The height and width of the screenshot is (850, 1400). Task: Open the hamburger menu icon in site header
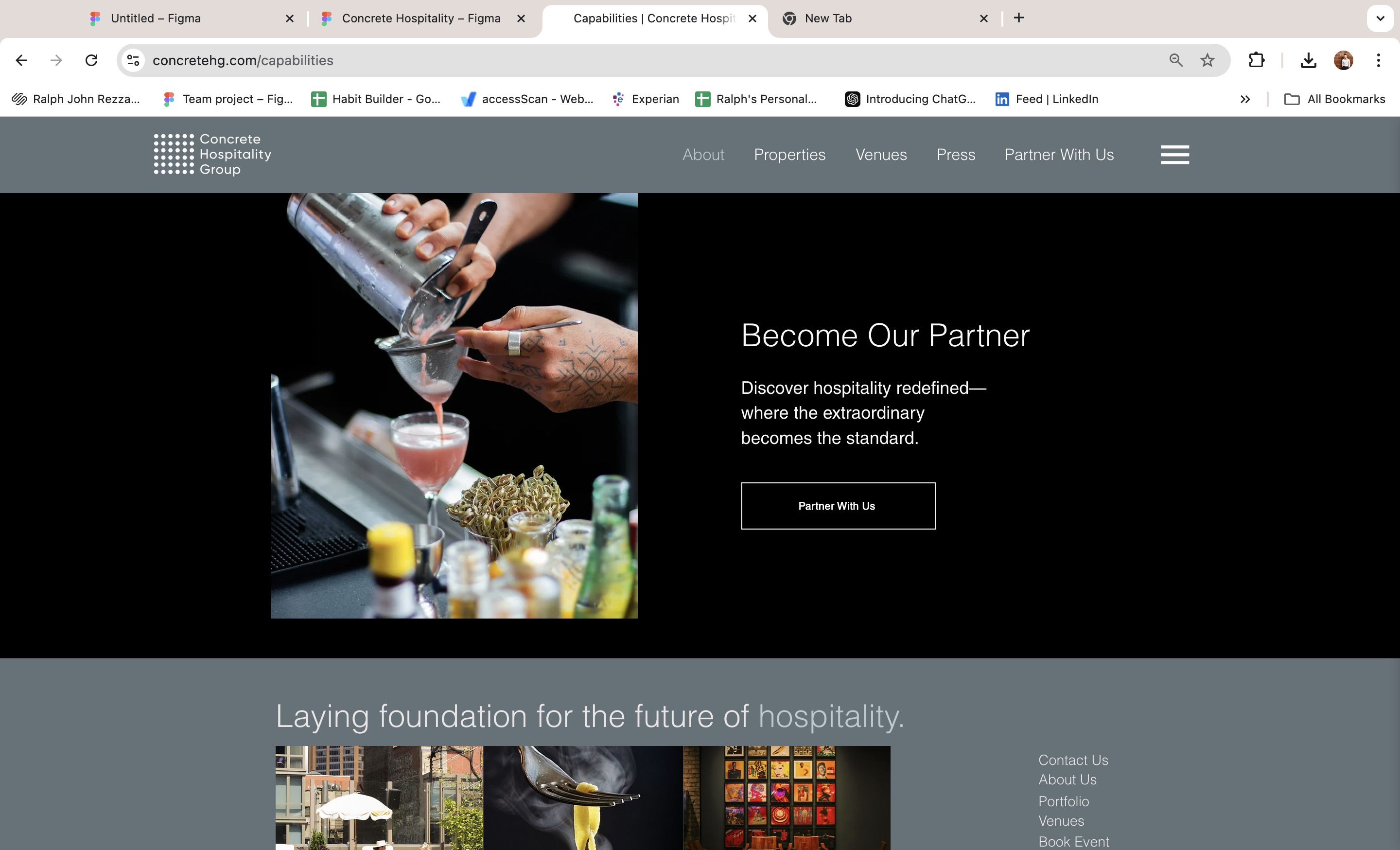click(x=1174, y=155)
